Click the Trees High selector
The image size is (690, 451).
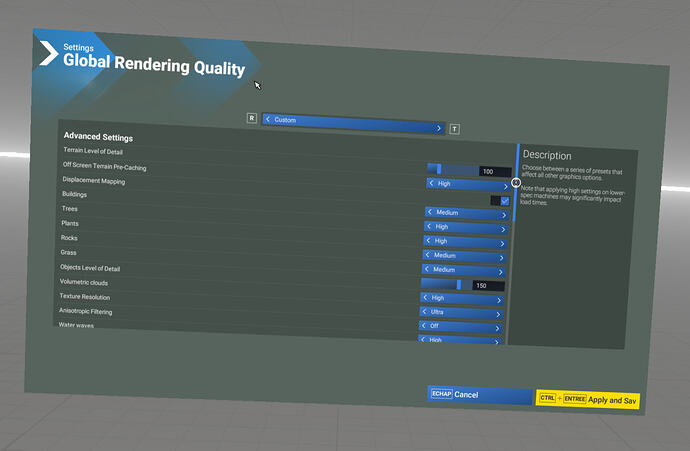tap(466, 227)
